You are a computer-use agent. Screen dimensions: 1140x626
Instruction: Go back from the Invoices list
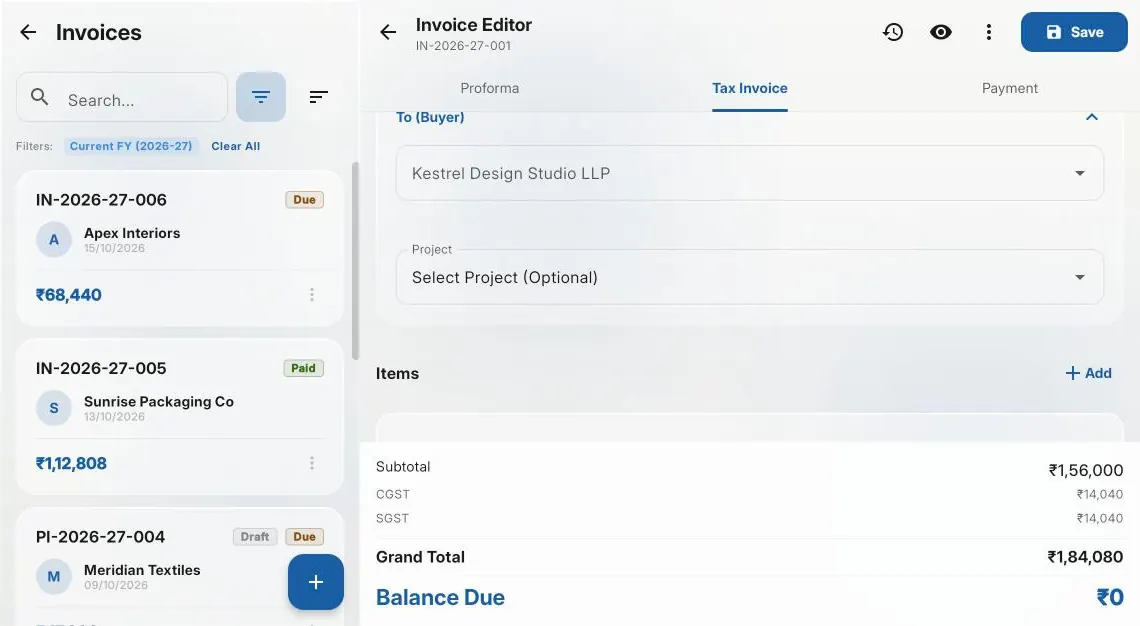(x=28, y=32)
